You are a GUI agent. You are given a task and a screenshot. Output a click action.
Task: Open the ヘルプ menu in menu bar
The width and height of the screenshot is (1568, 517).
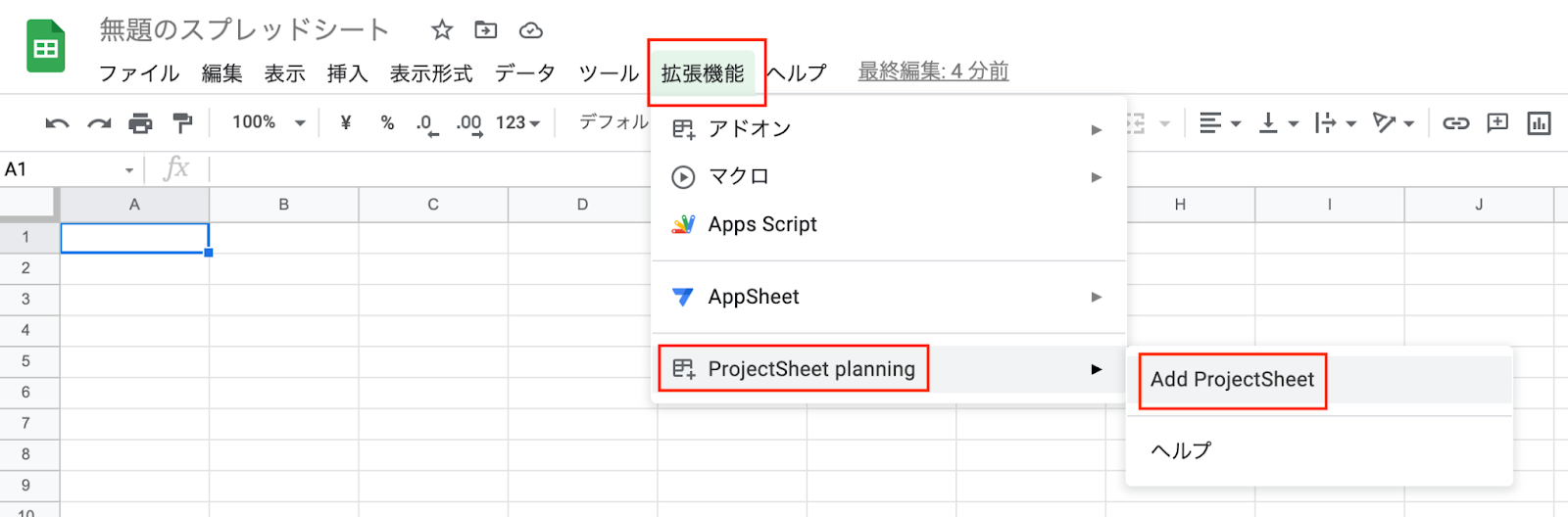(797, 73)
